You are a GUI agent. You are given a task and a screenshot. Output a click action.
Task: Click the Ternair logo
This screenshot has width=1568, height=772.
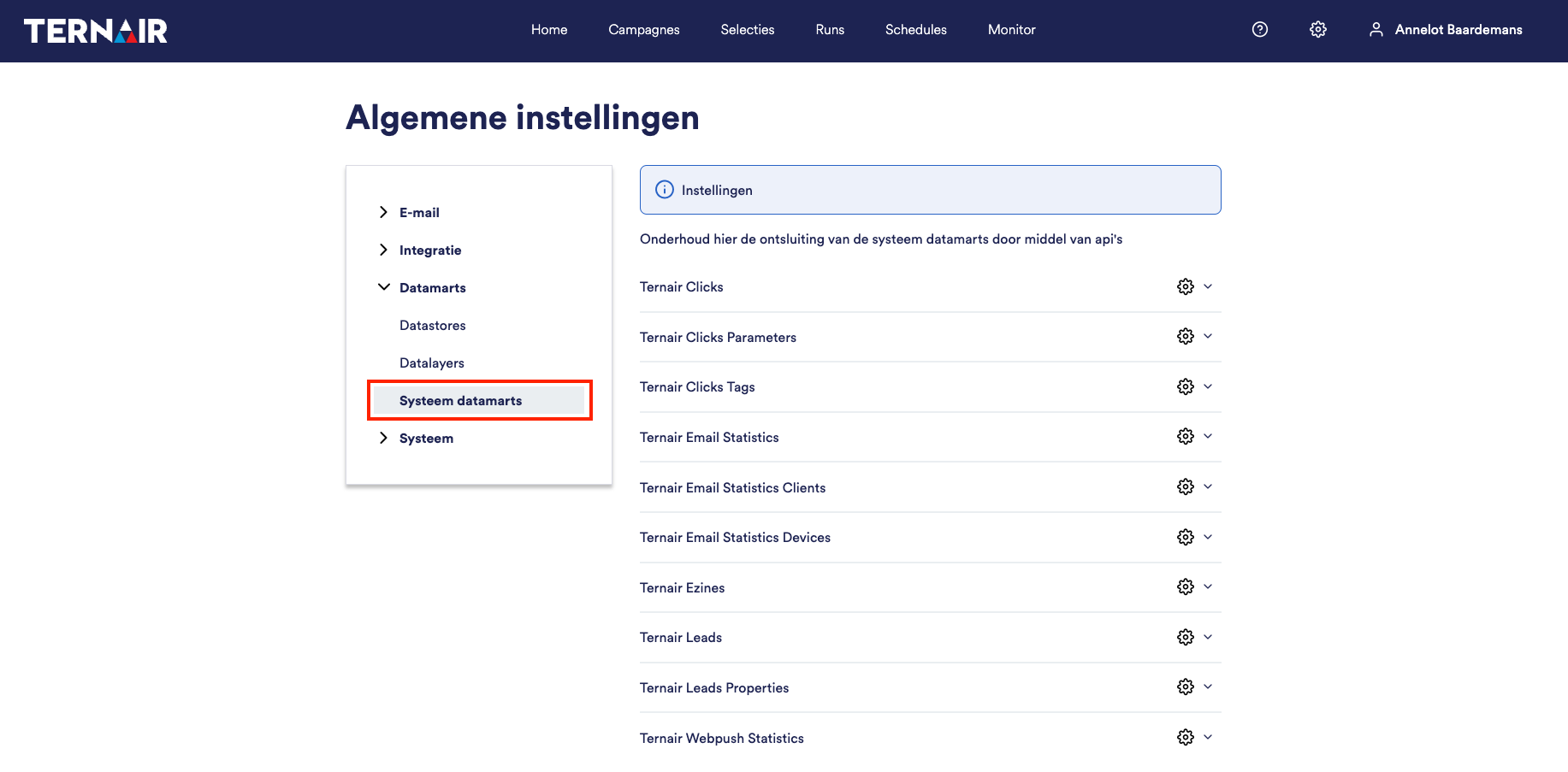pyautogui.click(x=96, y=31)
